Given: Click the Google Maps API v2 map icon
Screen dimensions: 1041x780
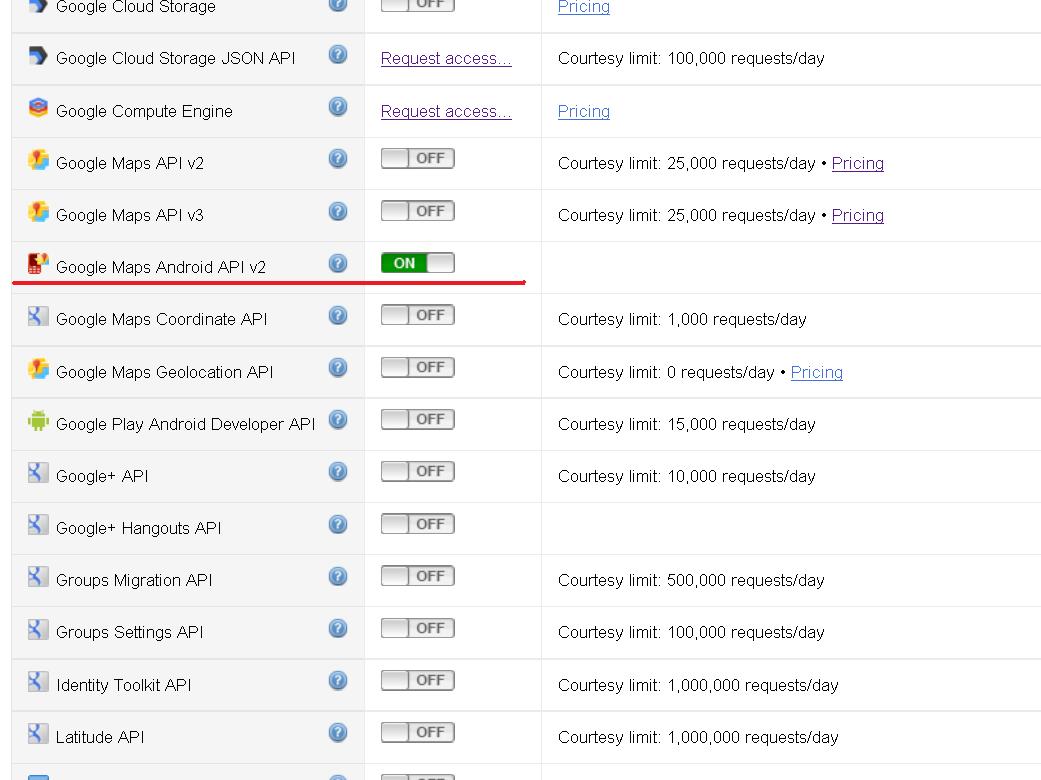Looking at the screenshot, I should (36, 158).
